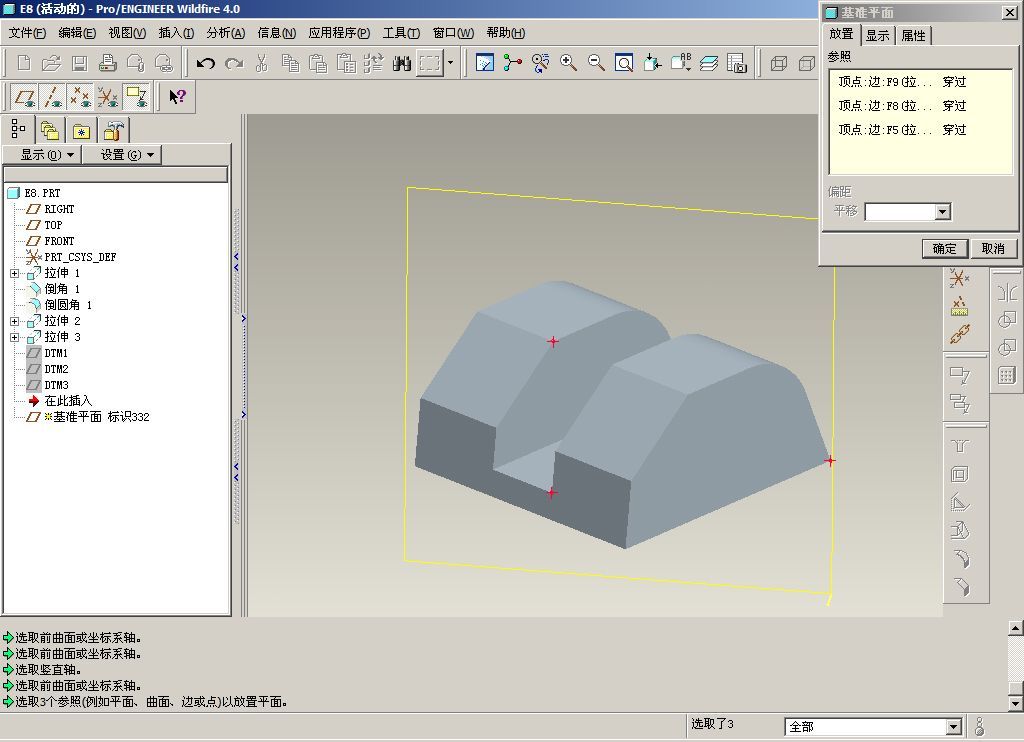1024x742 pixels.
Task: Open the selection box tool dropdown arrow
Action: (x=451, y=63)
